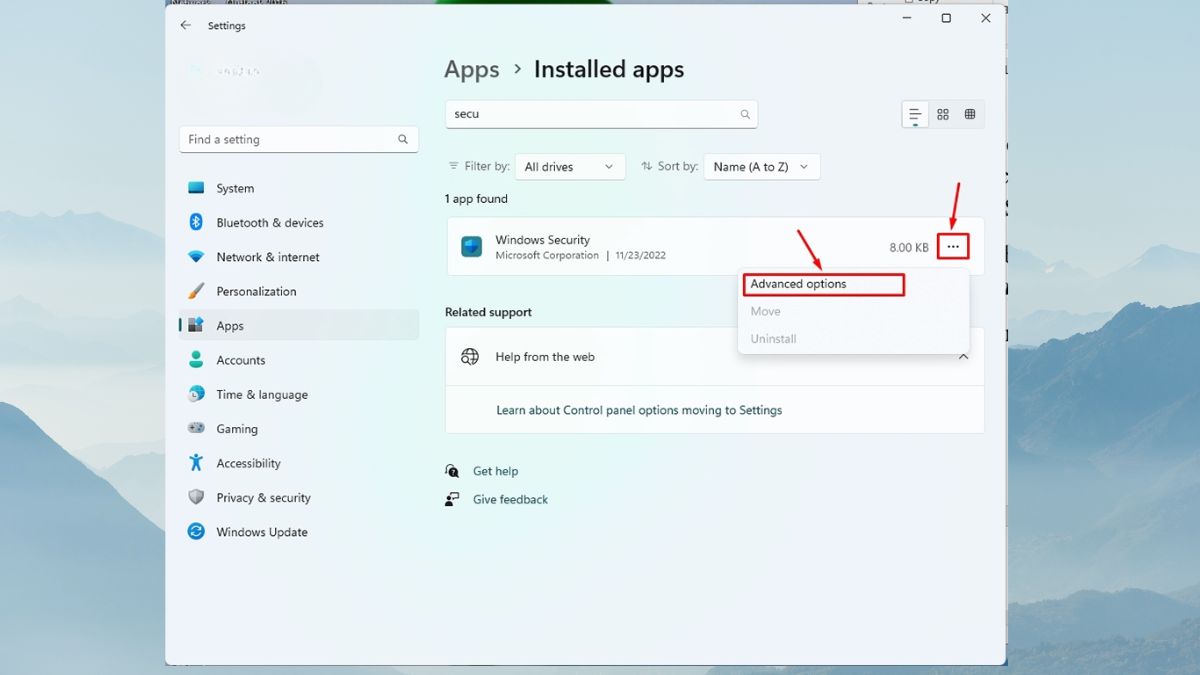Switch to grid view layout
This screenshot has height=675, width=1200.
[943, 115]
